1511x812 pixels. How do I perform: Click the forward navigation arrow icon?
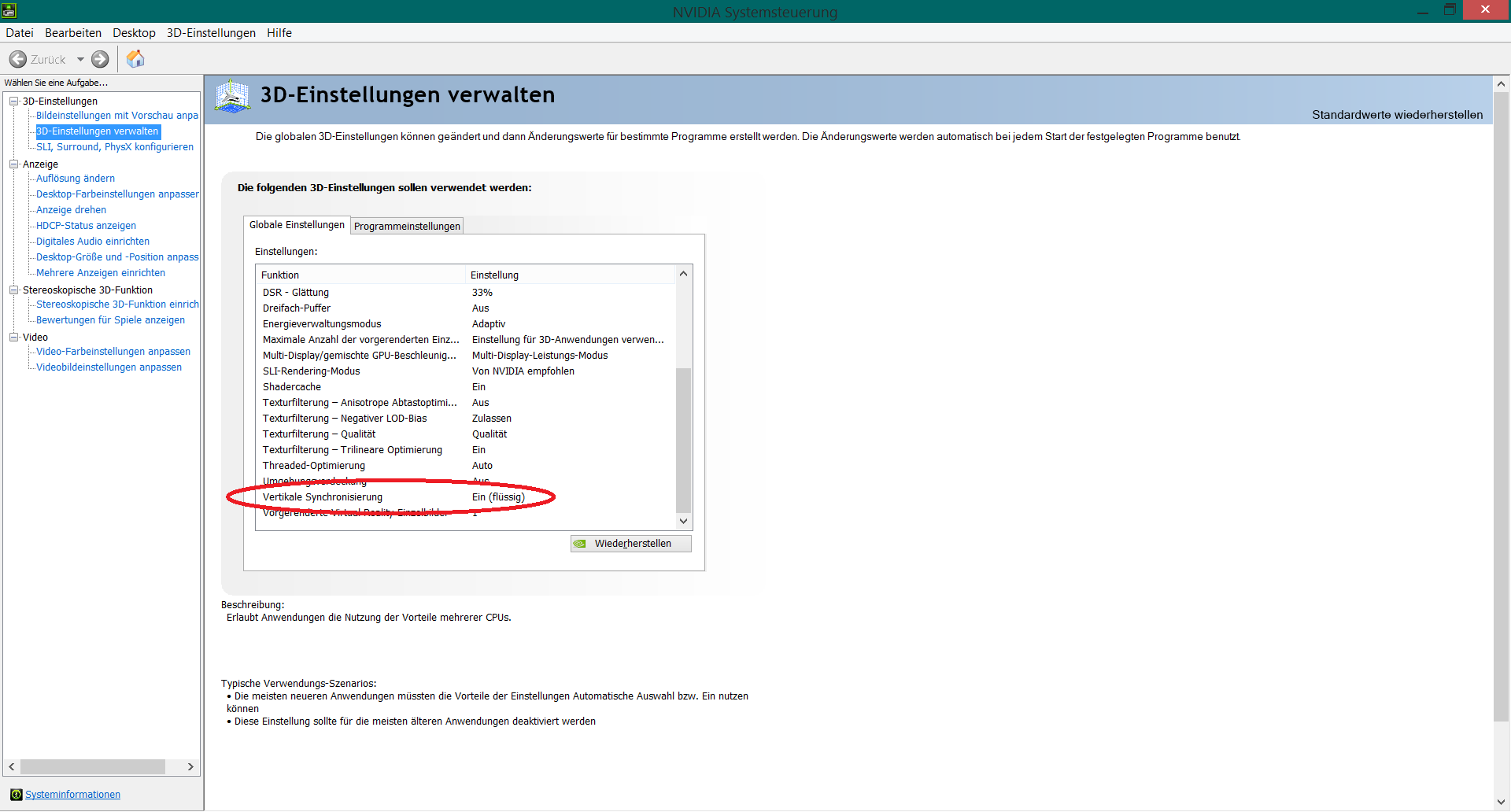coord(100,60)
